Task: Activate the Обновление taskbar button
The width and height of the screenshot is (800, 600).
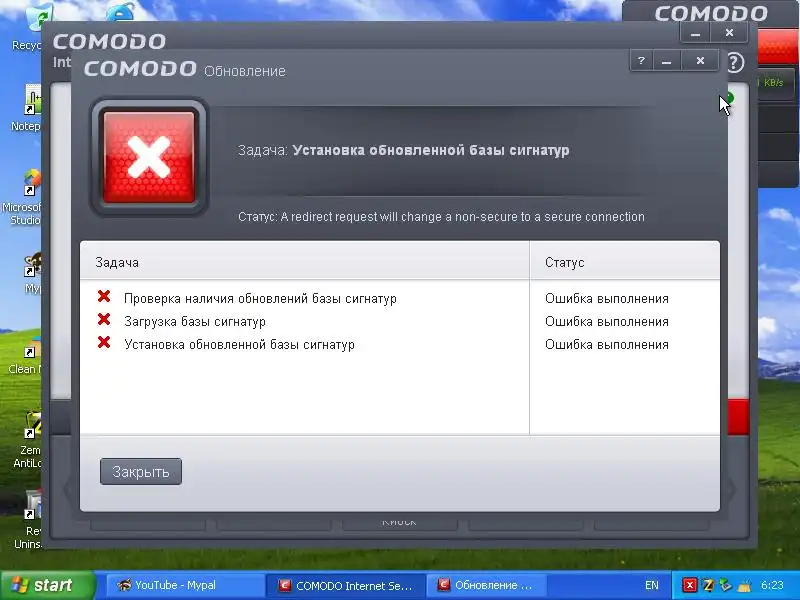Action: 487,585
